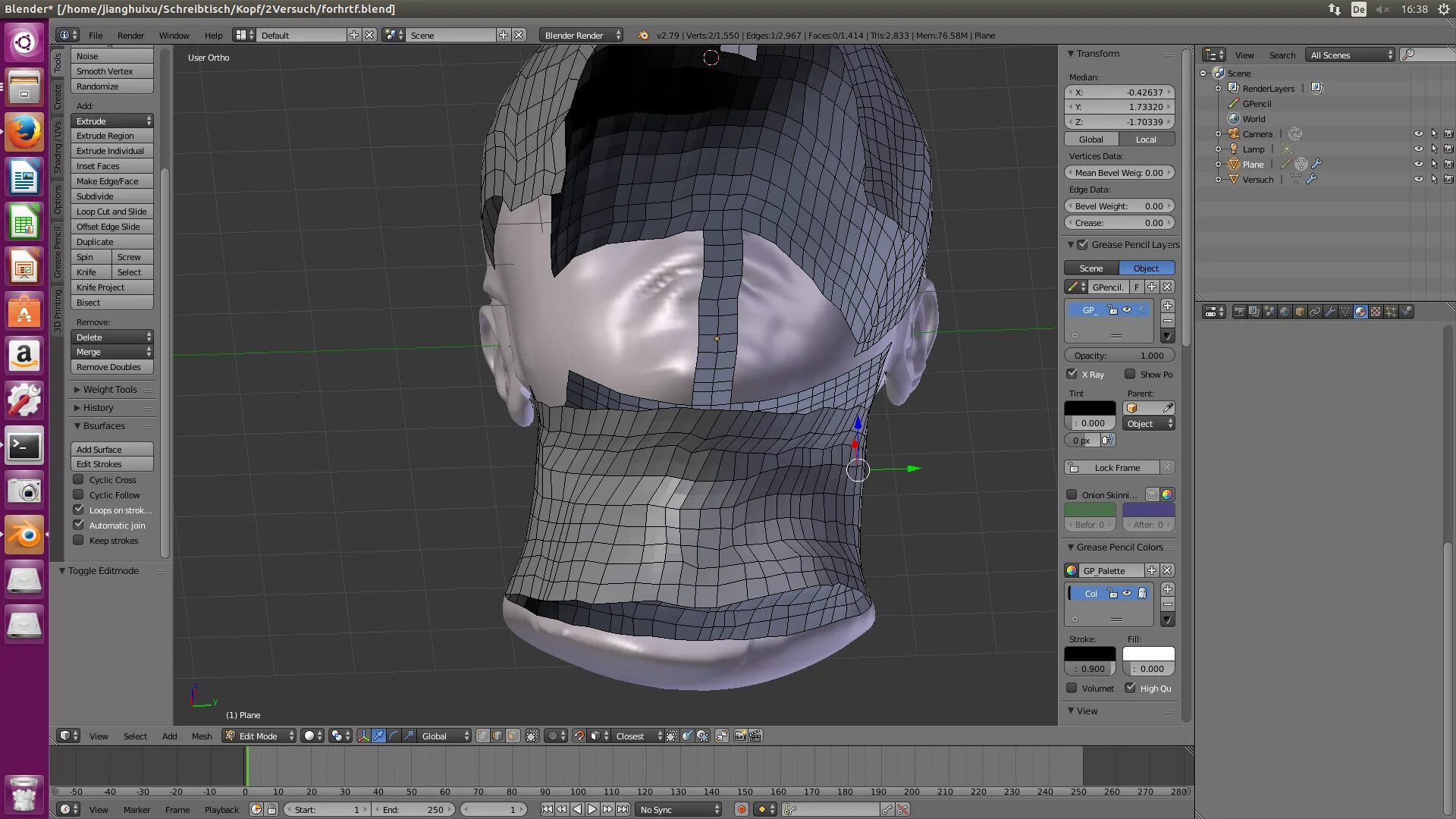
Task: Launch Firefox from the Ubuntu dock
Action: tap(24, 133)
